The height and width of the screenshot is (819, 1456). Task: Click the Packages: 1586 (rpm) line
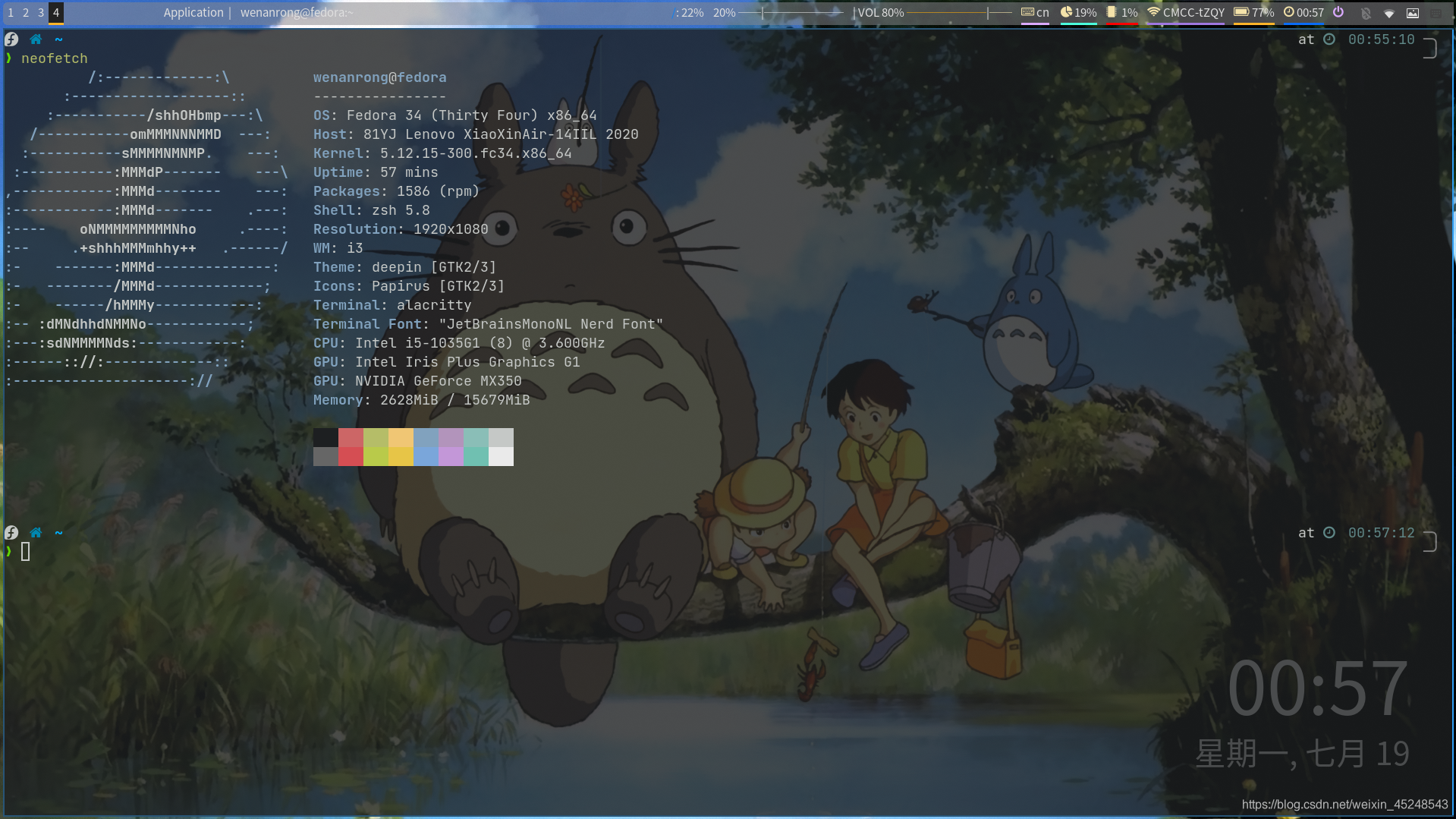point(396,191)
